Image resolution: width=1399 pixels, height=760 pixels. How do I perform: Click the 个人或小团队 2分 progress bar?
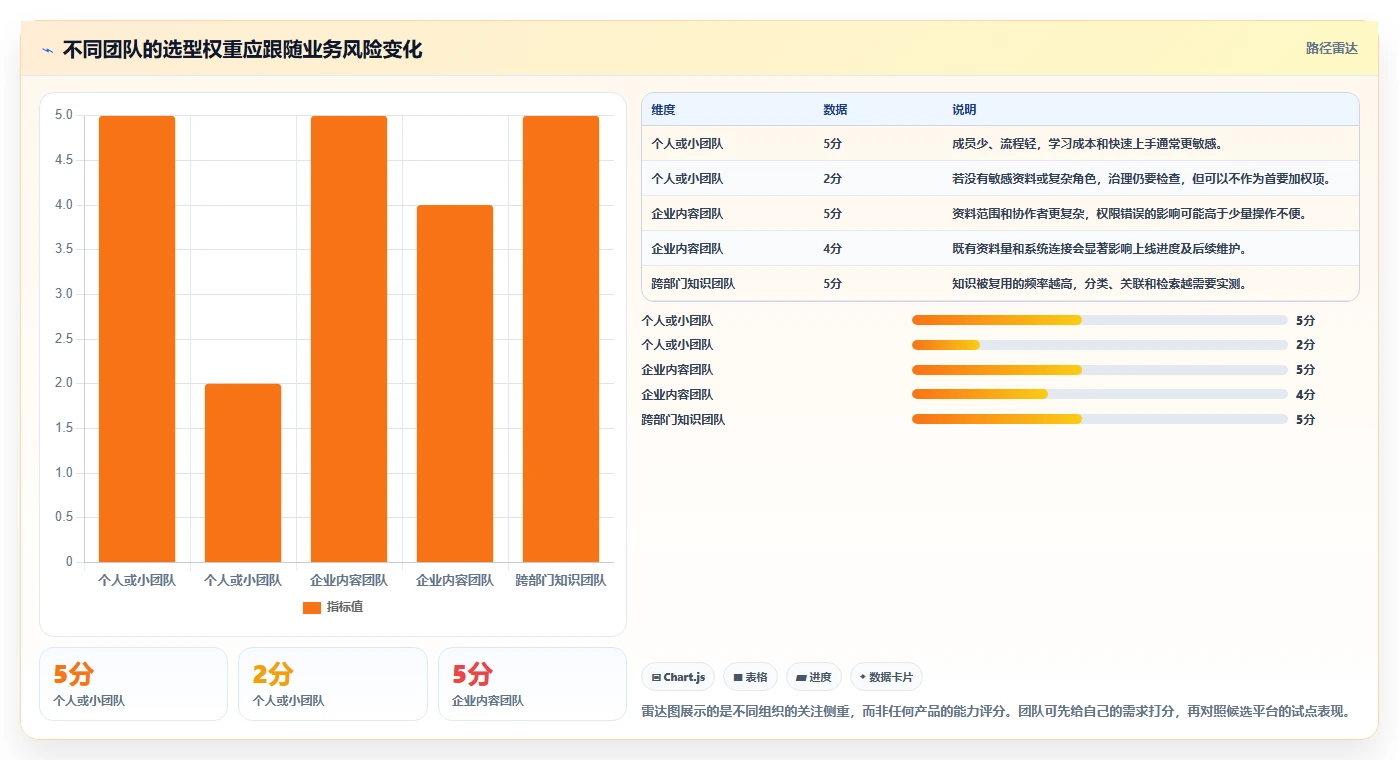click(x=1099, y=345)
